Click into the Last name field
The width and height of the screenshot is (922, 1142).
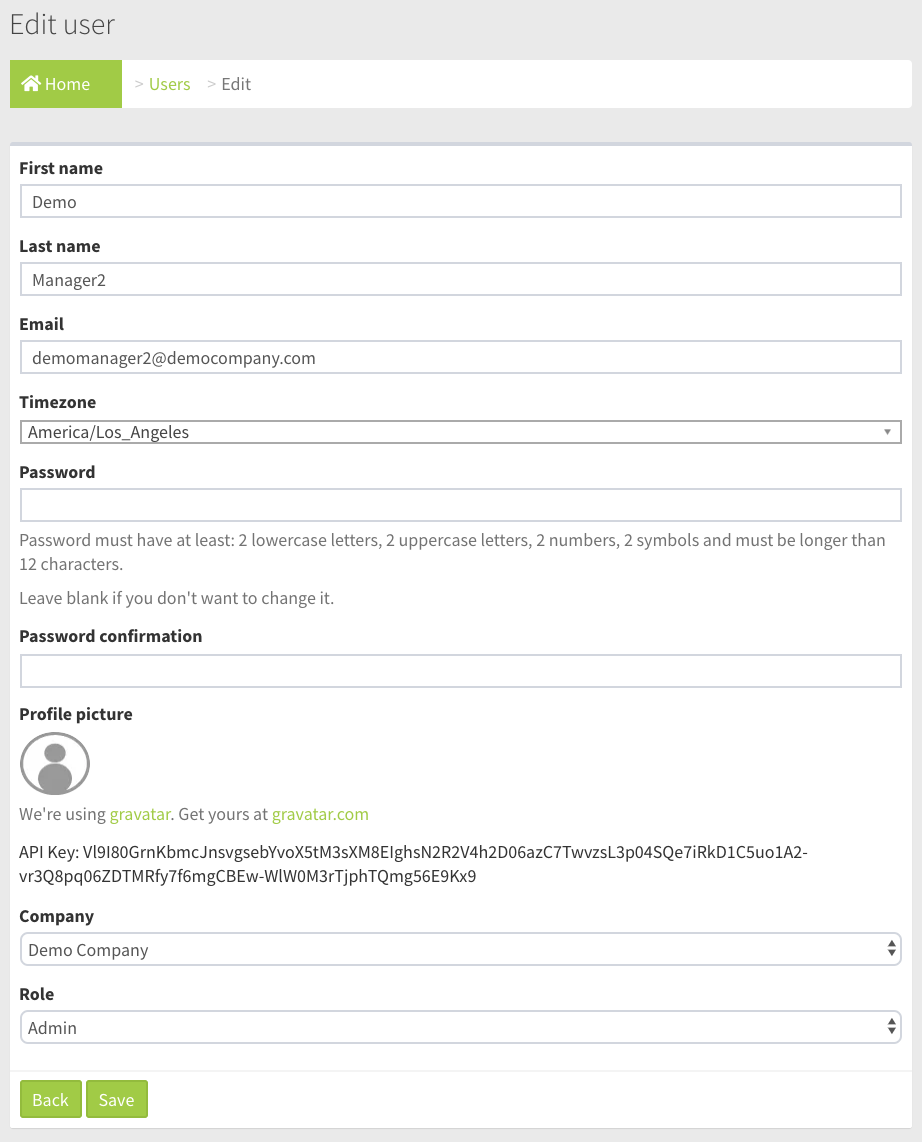click(x=460, y=280)
